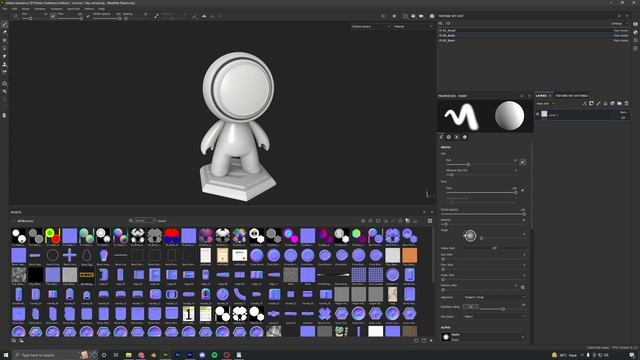
Task: Select 01_Head texture set row
Action: [x=533, y=31]
